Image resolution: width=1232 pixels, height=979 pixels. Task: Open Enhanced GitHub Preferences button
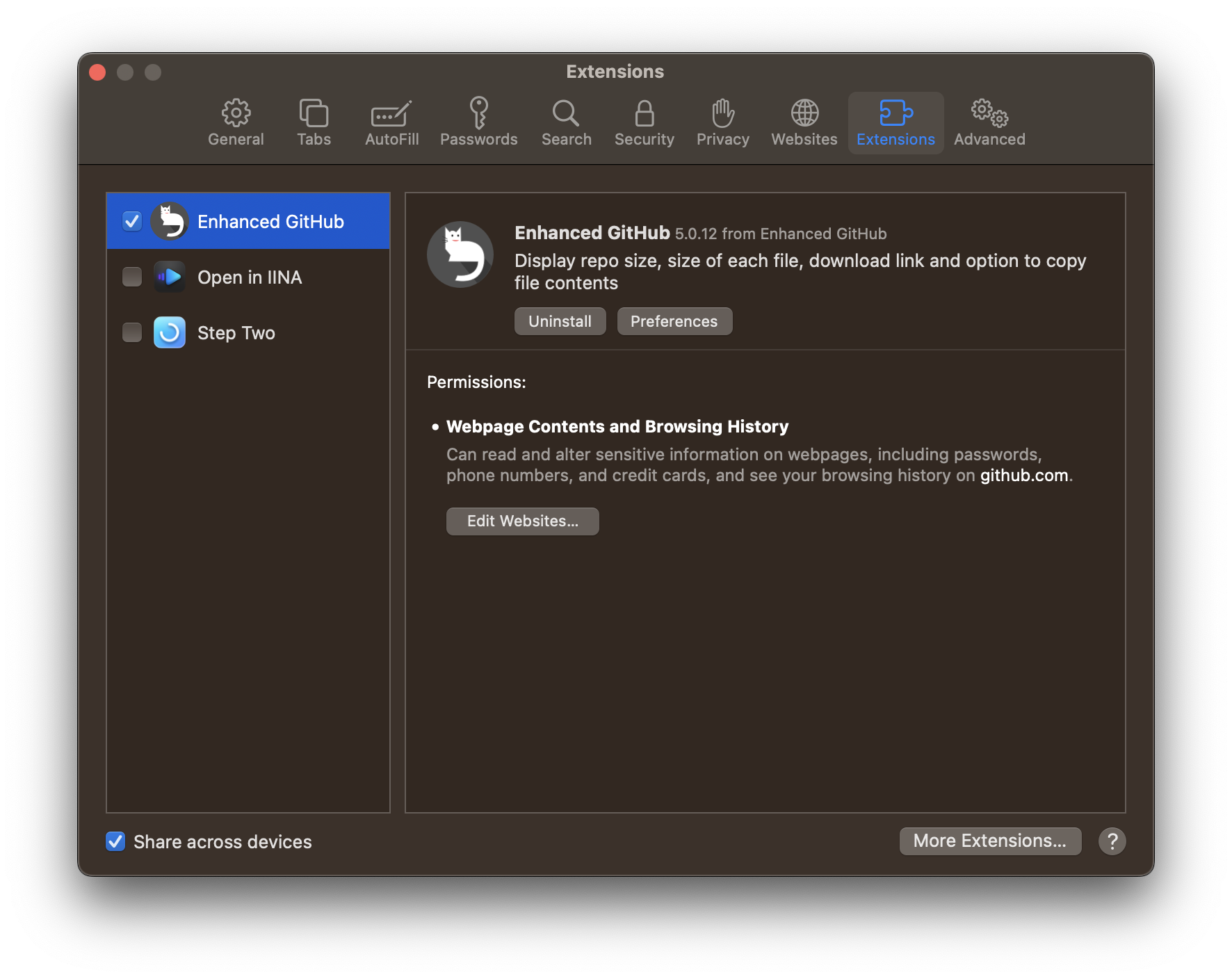tap(674, 321)
